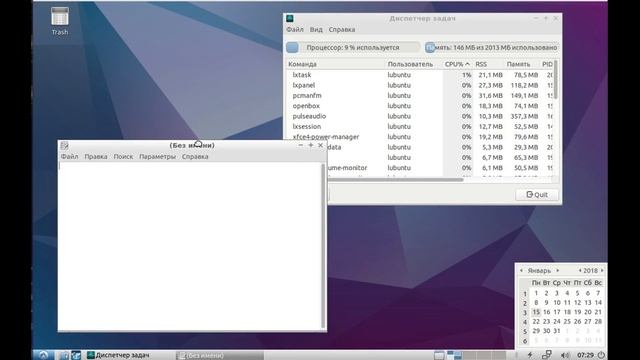Open Справка menu in Task Manager
The width and height of the screenshot is (640, 360).
[x=342, y=30]
